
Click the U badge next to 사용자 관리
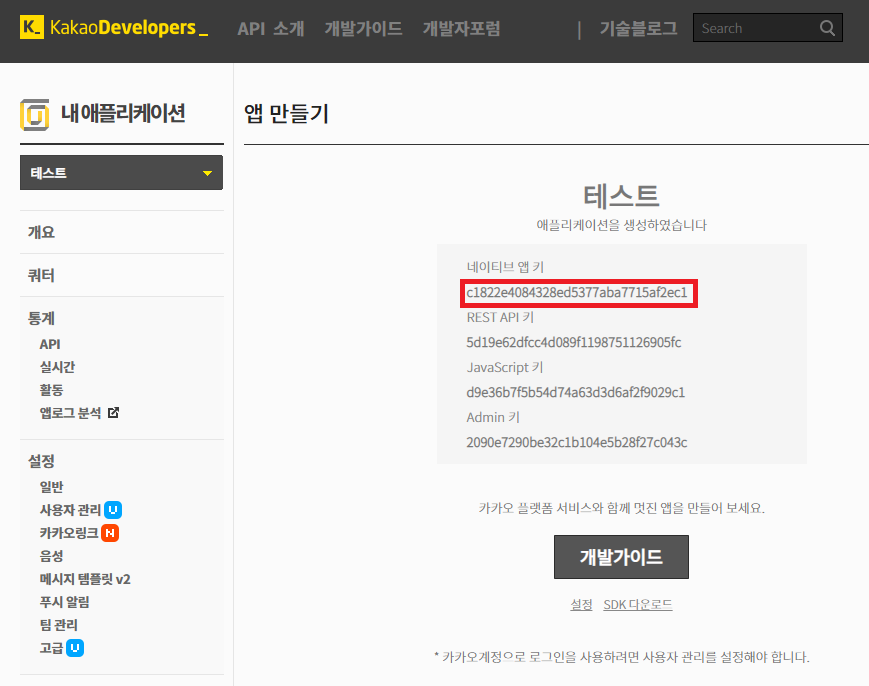113,510
